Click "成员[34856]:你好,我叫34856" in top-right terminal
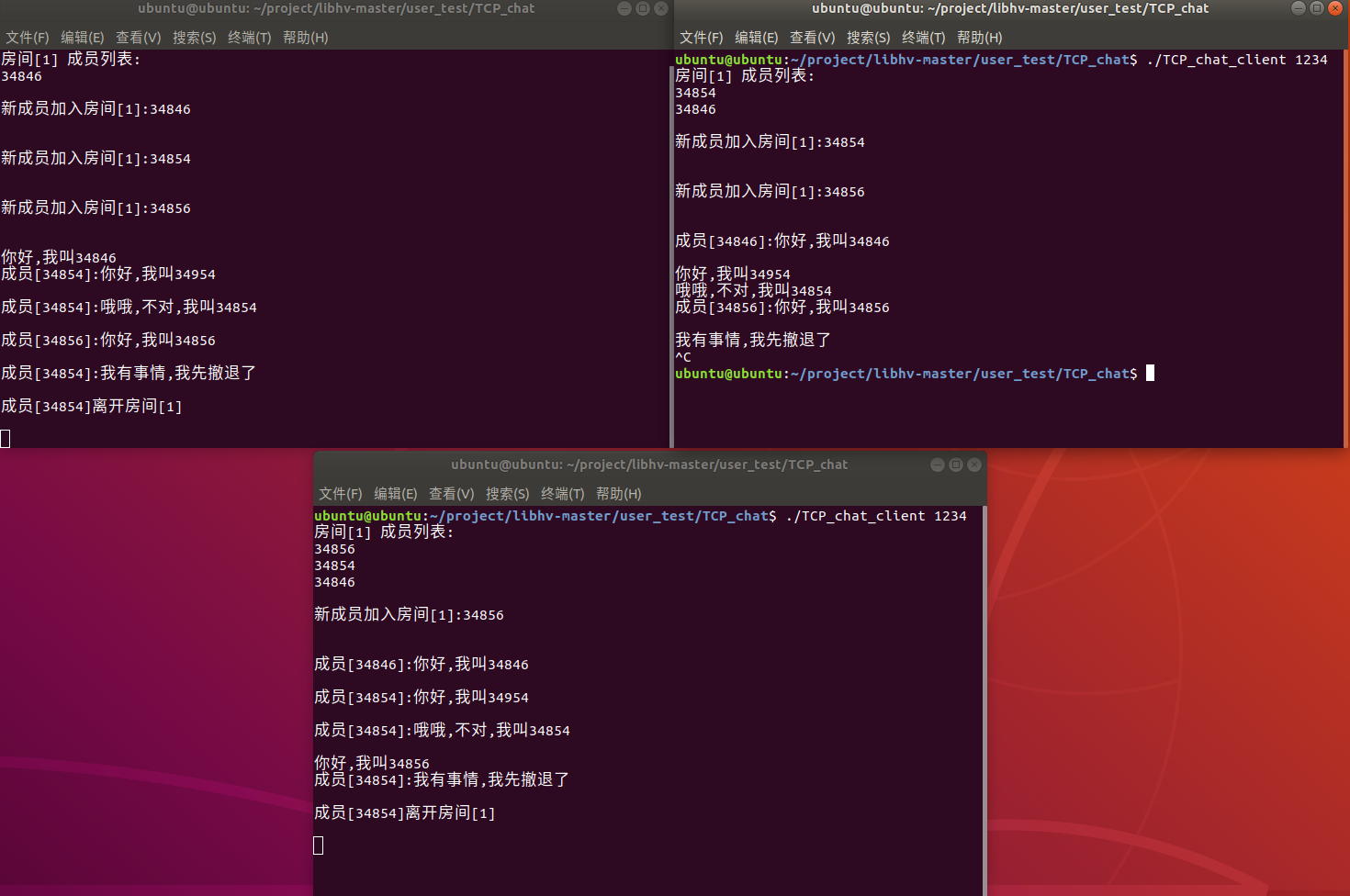 click(x=782, y=307)
